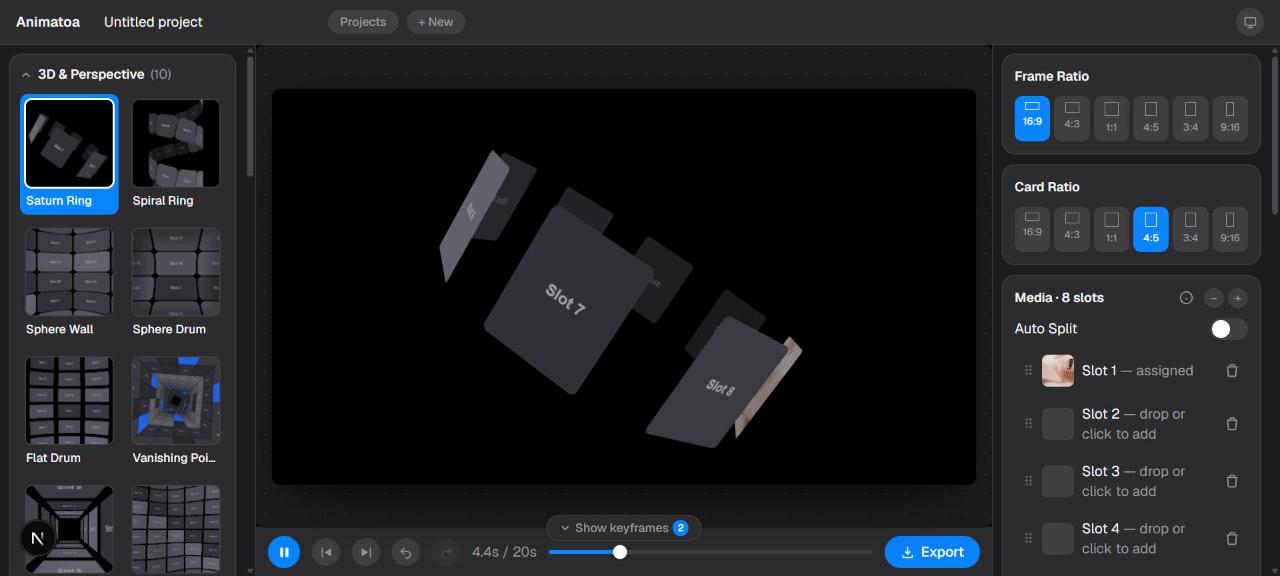Set card ratio to 4:5
This screenshot has height=576, width=1280.
coord(1151,229)
